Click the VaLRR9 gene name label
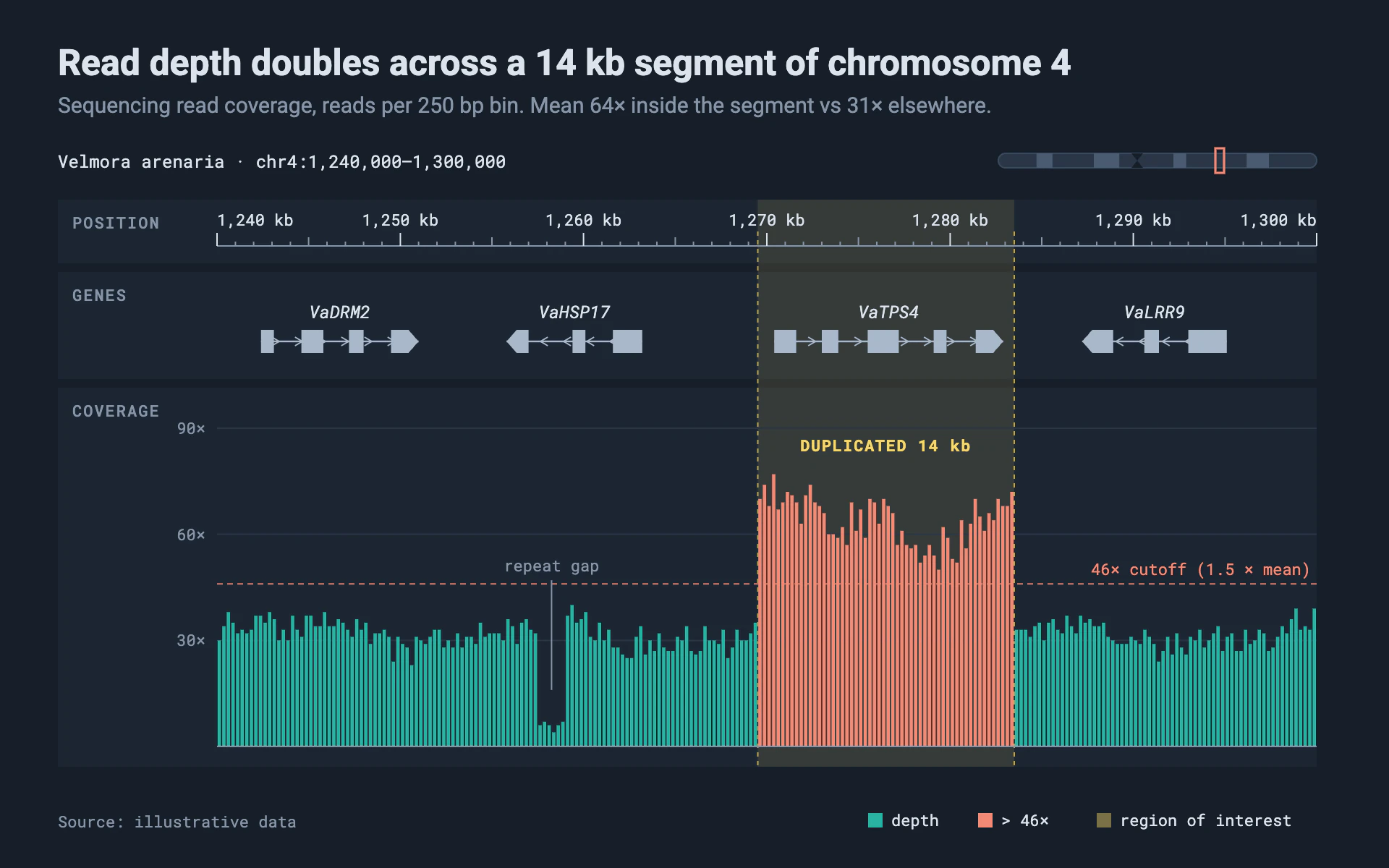 (1155, 312)
